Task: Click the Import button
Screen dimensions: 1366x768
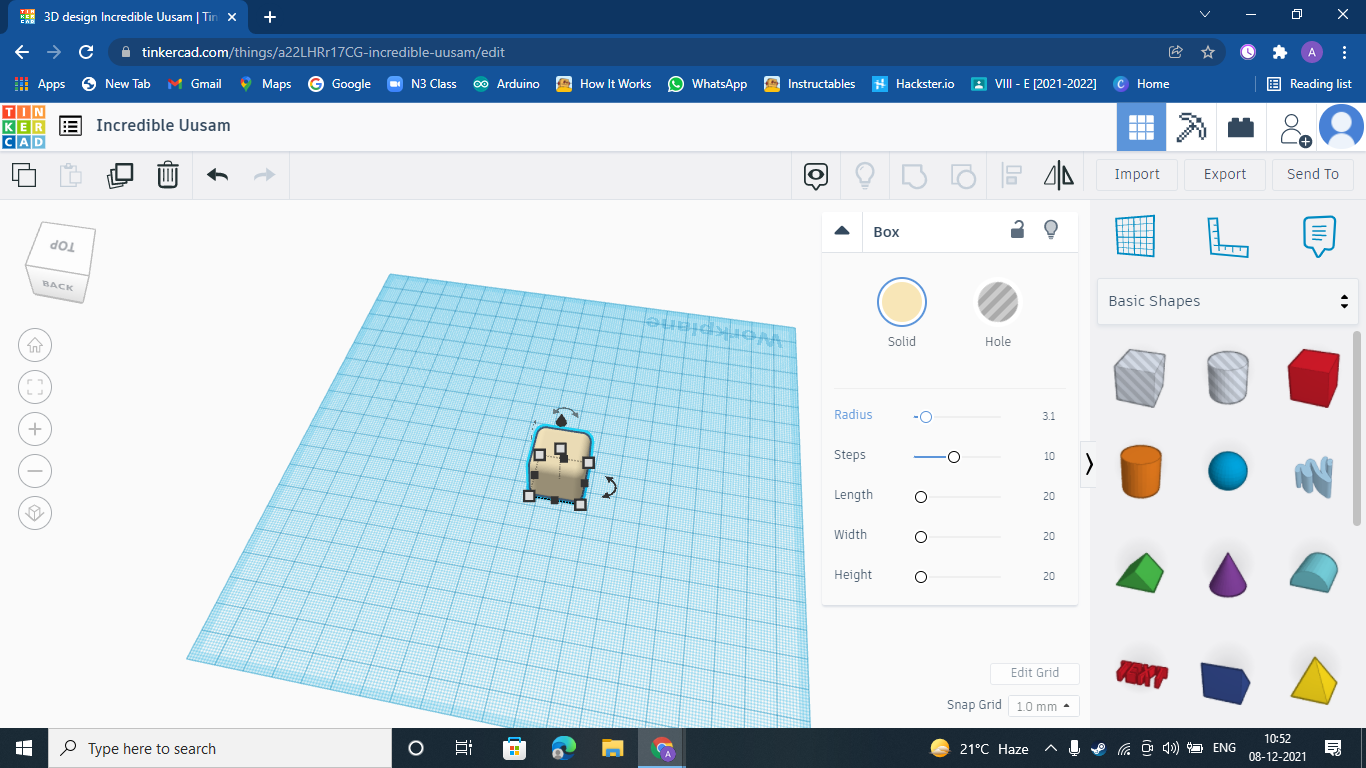Action: 1137,174
